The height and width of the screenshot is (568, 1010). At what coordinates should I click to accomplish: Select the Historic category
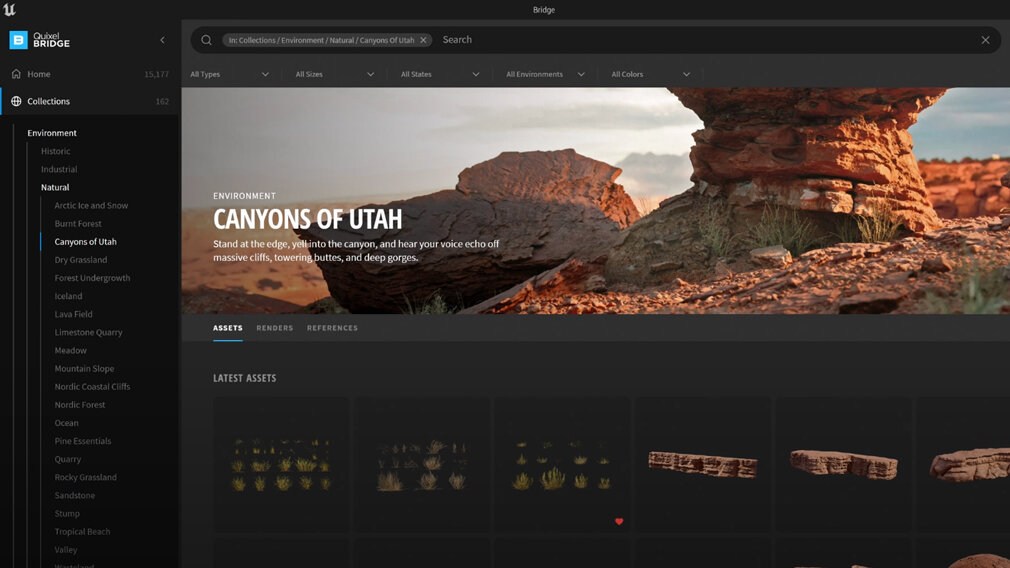(x=55, y=151)
